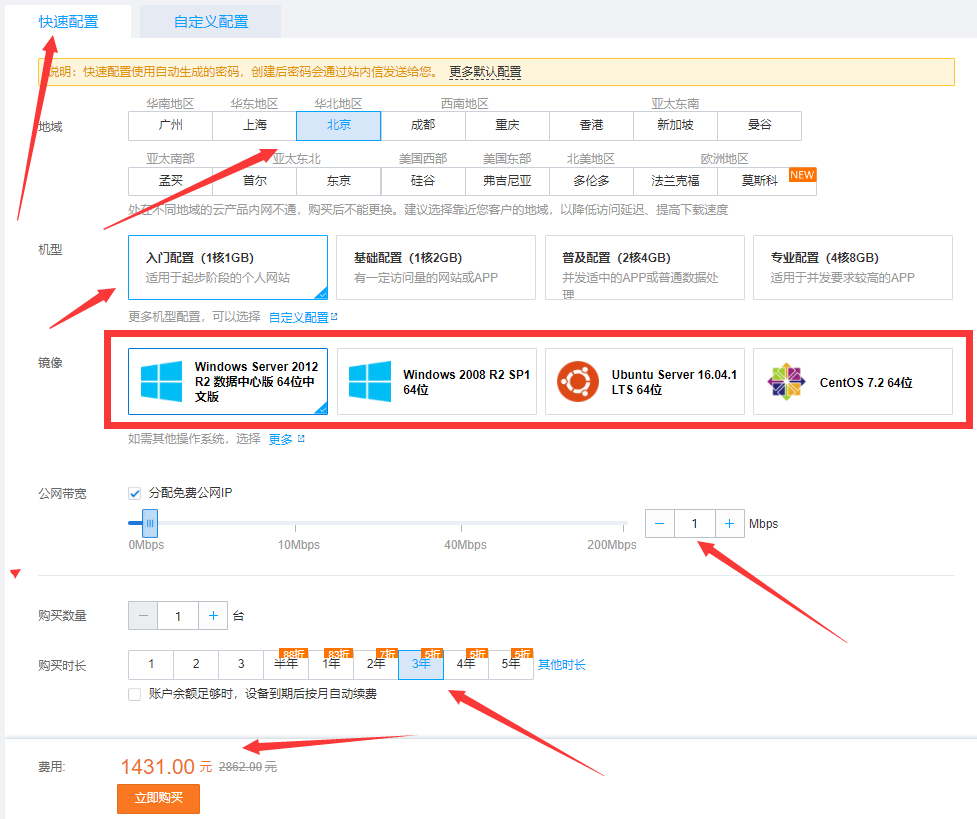Select region 新加坡
Screen dimensions: 977x819
coord(675,125)
